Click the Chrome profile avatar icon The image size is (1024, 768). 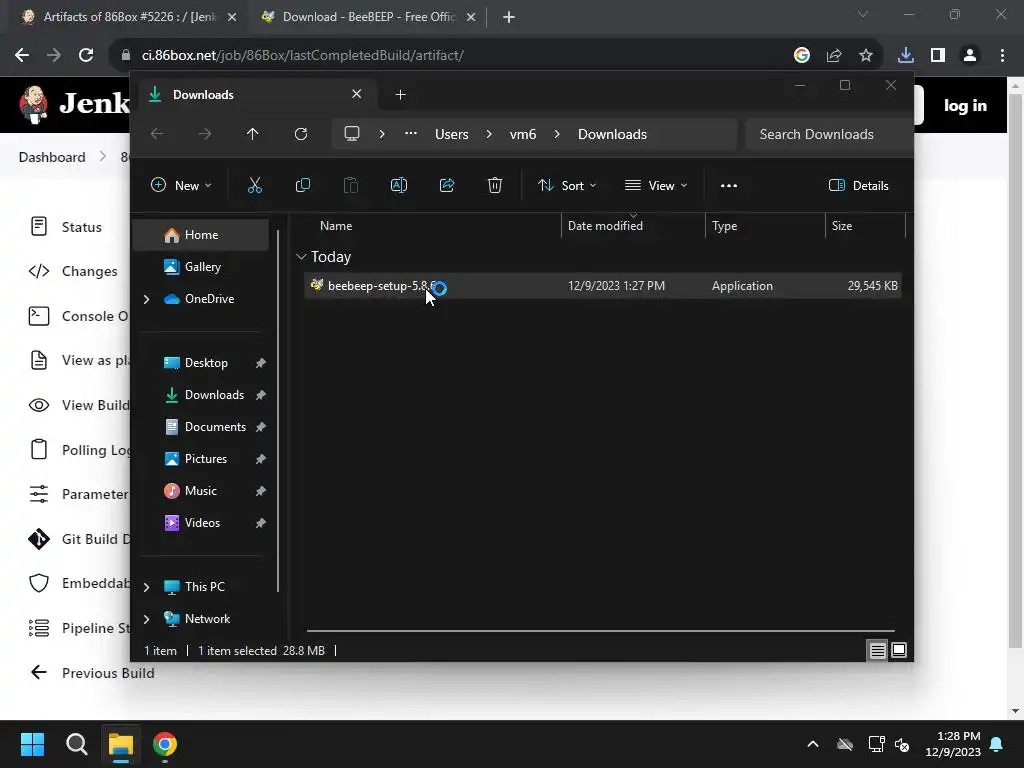[970, 56]
